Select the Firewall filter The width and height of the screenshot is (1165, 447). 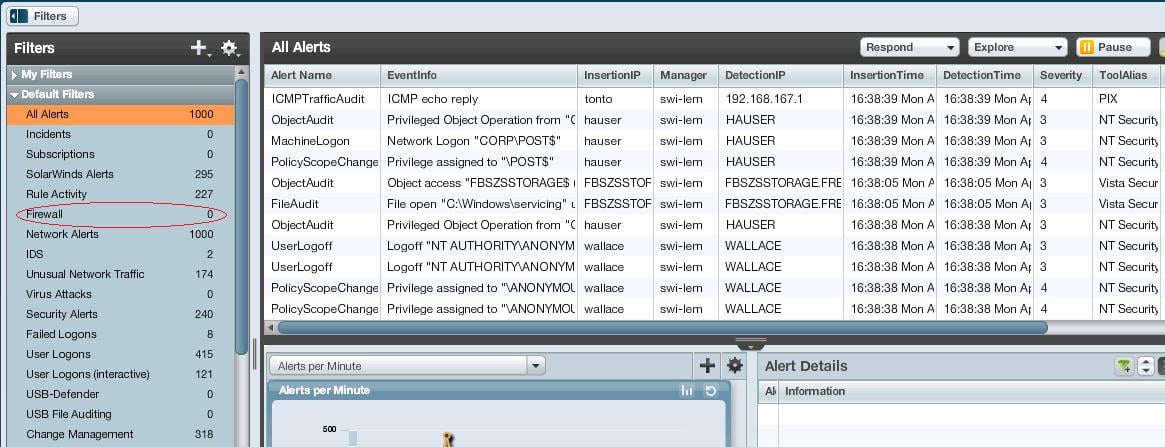point(120,215)
